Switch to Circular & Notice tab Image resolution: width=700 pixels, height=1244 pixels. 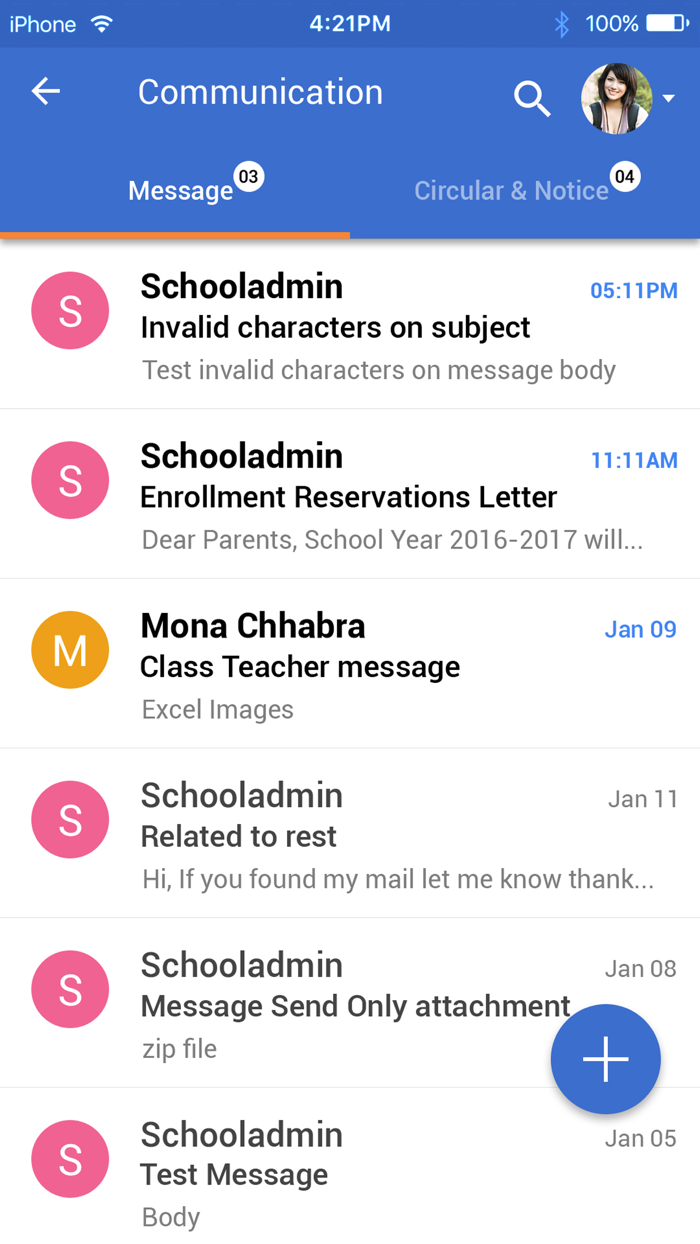(511, 191)
